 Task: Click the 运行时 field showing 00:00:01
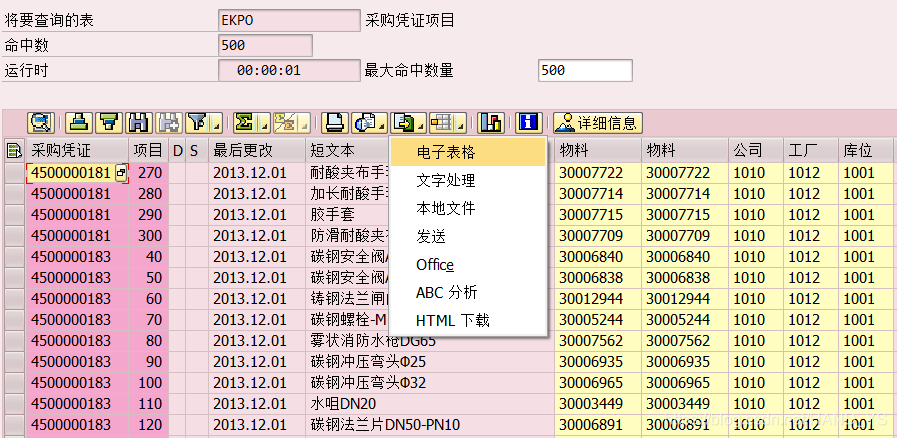289,70
